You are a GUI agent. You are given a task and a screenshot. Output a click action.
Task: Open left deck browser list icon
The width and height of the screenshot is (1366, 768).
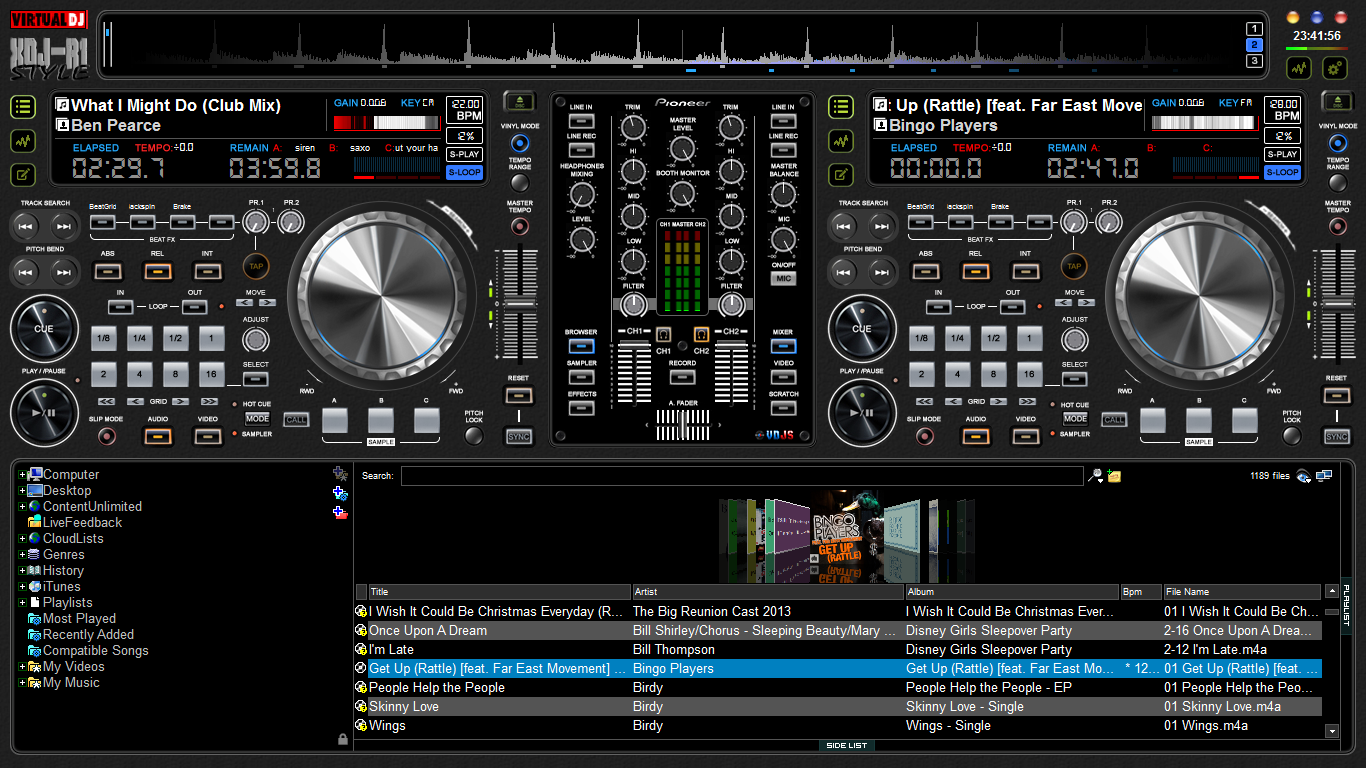point(23,107)
